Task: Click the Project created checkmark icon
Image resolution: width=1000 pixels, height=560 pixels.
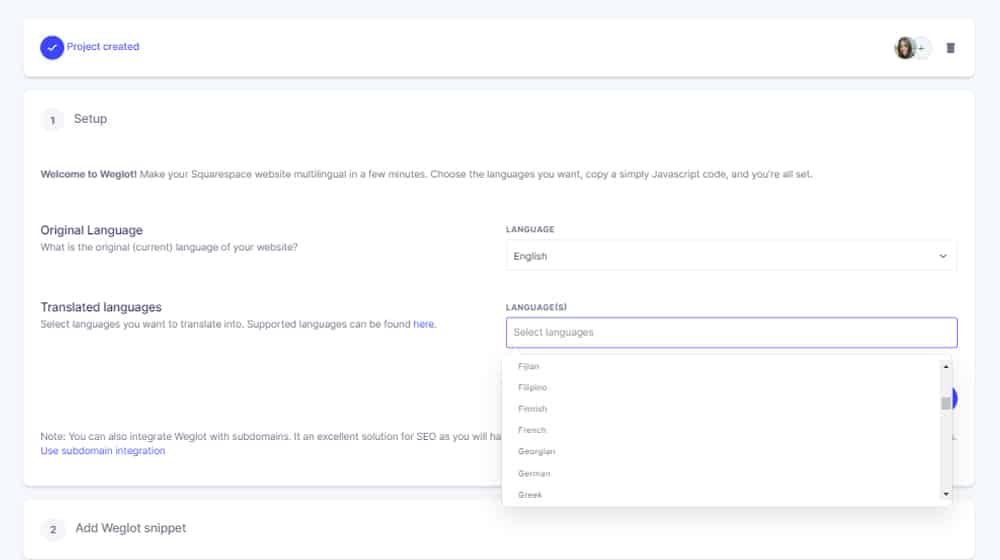Action: click(x=52, y=47)
